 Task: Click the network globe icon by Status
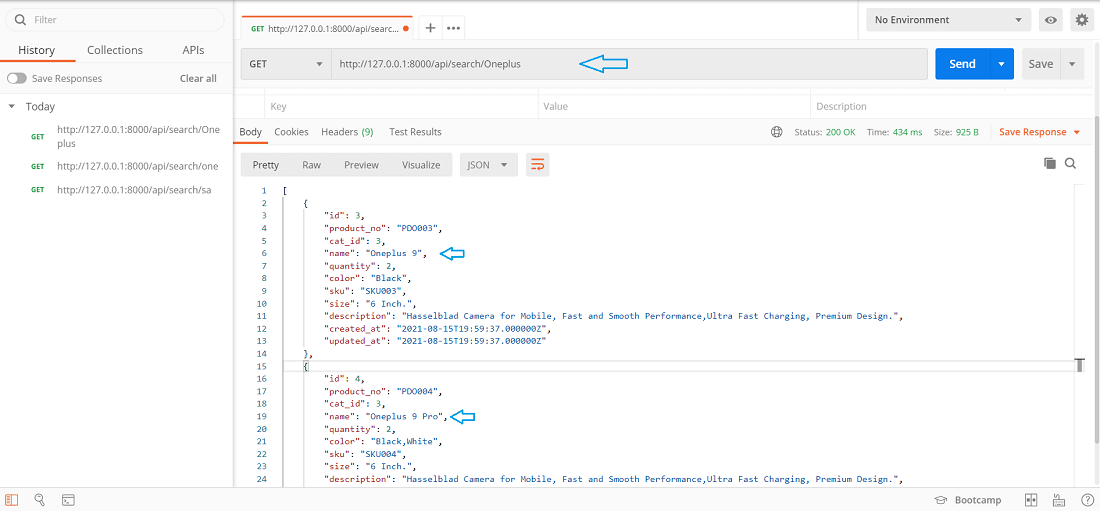tap(777, 132)
